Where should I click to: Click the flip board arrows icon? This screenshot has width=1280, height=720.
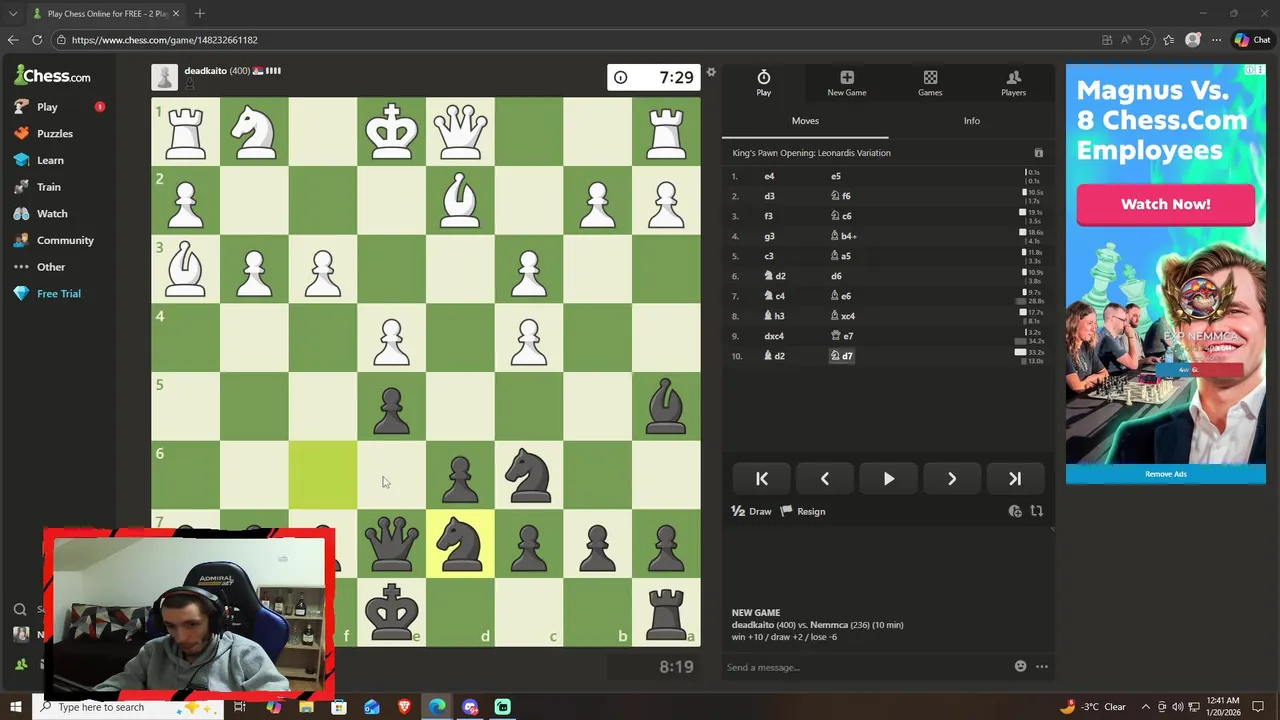1037,512
